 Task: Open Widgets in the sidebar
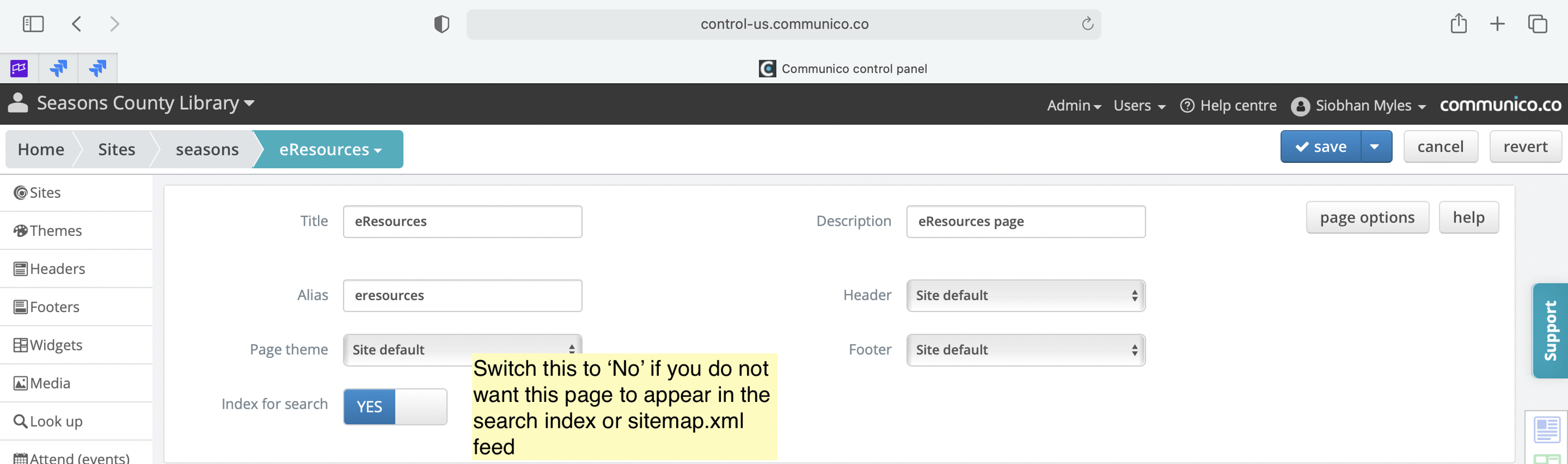pos(76,345)
